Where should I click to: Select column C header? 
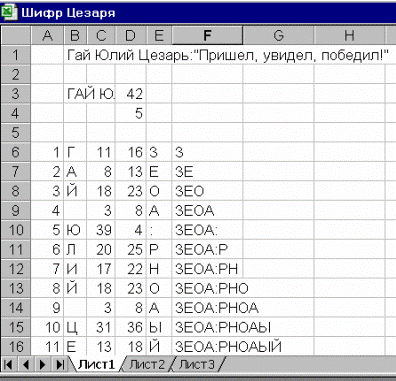coord(101,36)
